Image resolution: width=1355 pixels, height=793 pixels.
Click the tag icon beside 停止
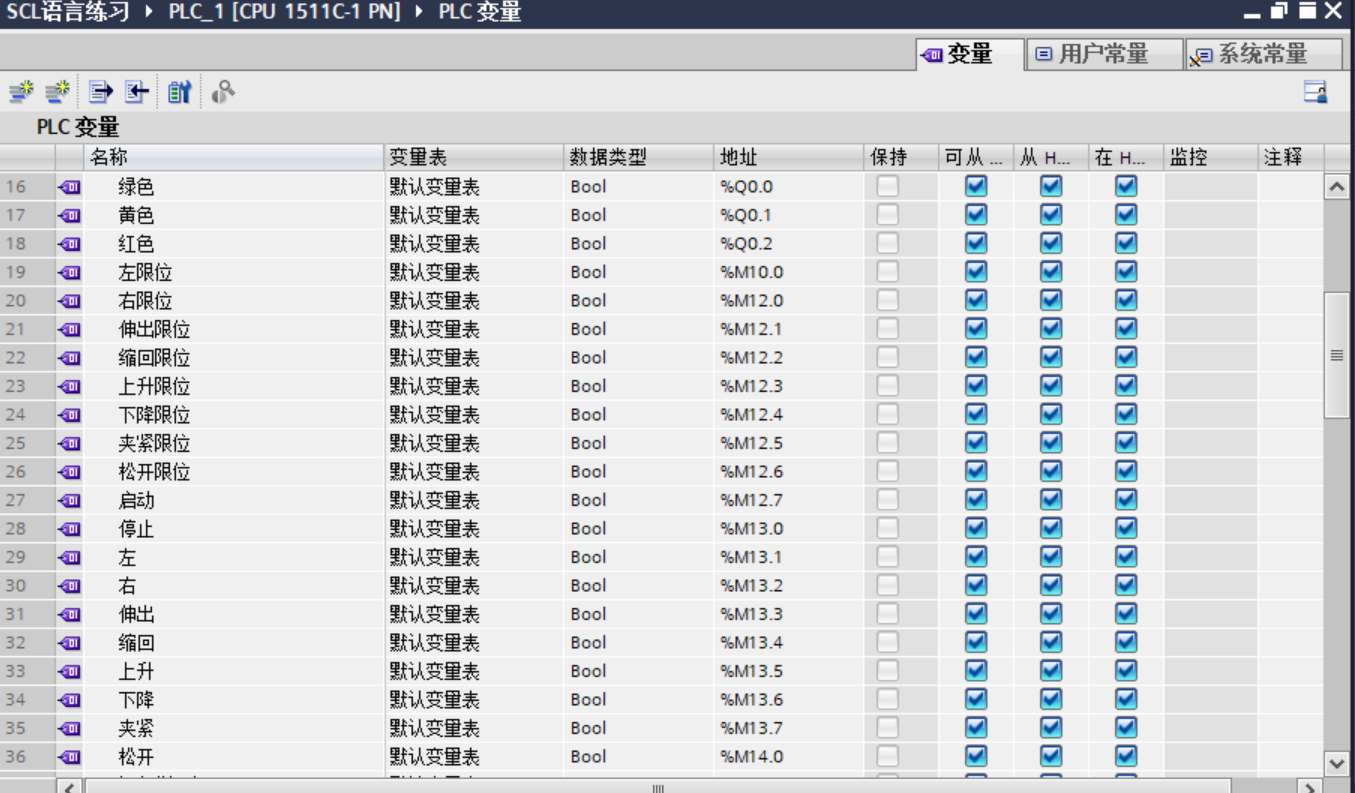pyautogui.click(x=69, y=529)
